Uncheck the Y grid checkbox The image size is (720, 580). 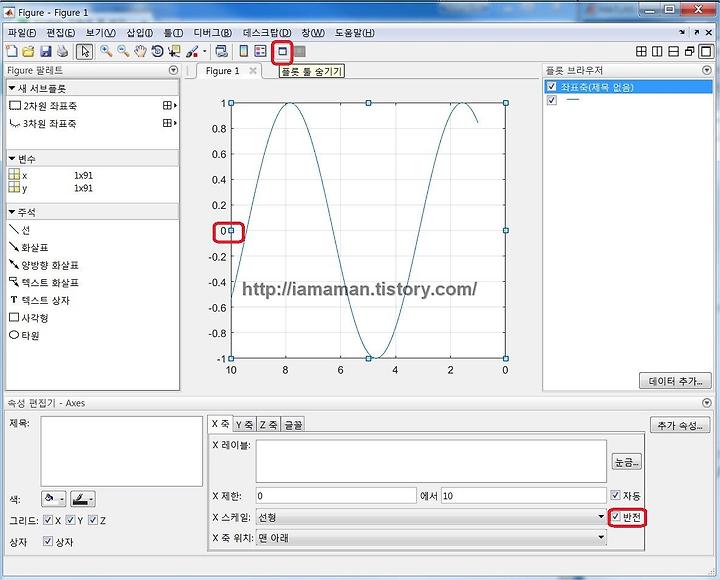point(70,520)
